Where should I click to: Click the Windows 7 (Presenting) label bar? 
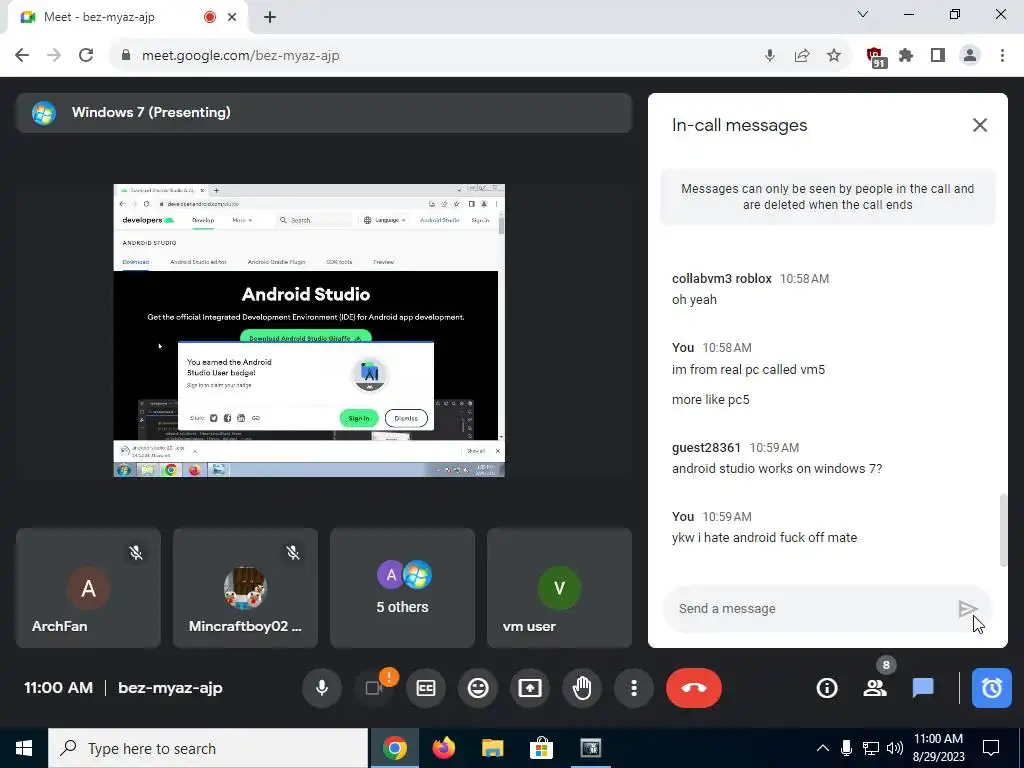tap(324, 112)
